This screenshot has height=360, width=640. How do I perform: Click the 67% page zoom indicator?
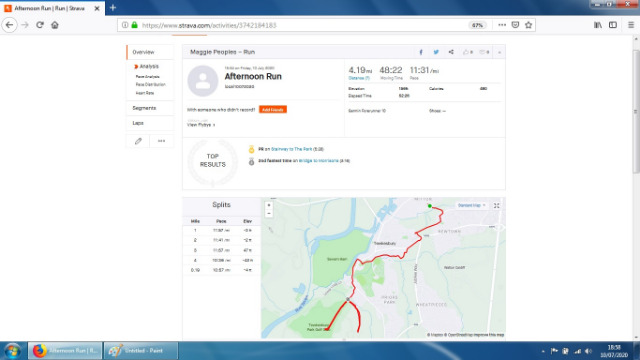pos(477,25)
